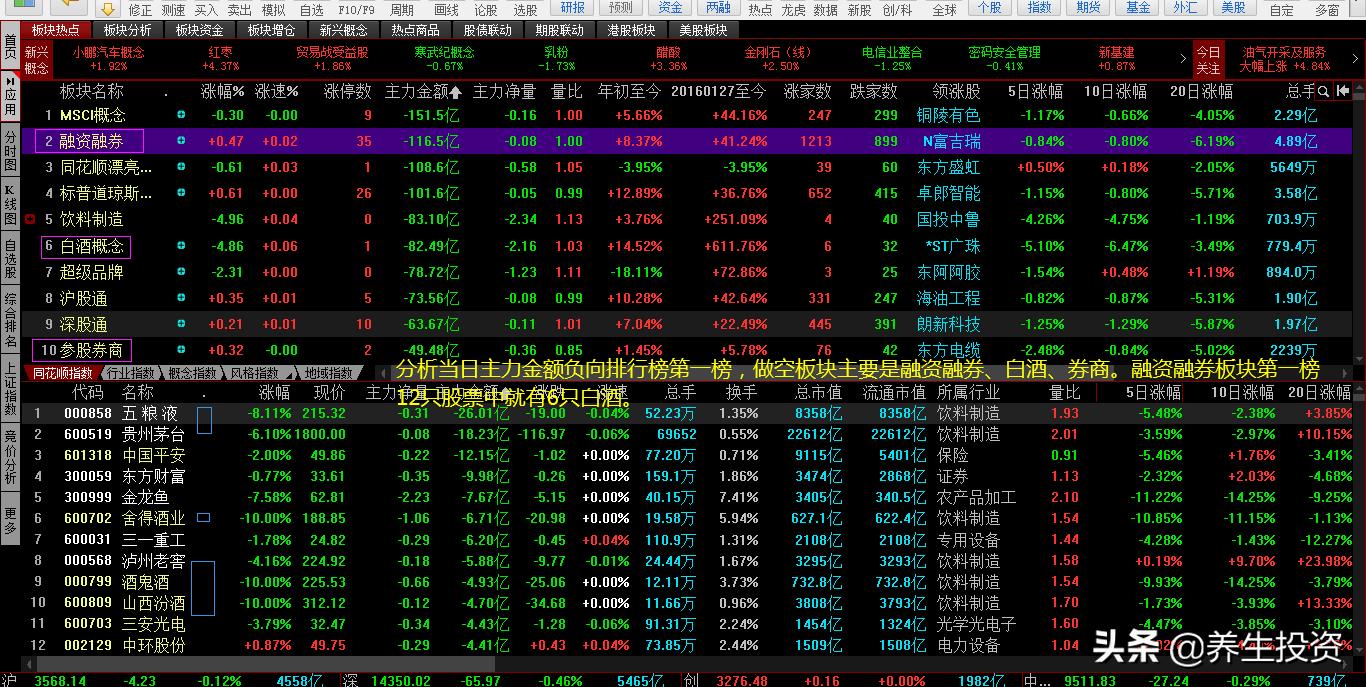The width and height of the screenshot is (1366, 687).
Task: Click the jump-to-first-column arrow icon
Action: [x=1343, y=91]
